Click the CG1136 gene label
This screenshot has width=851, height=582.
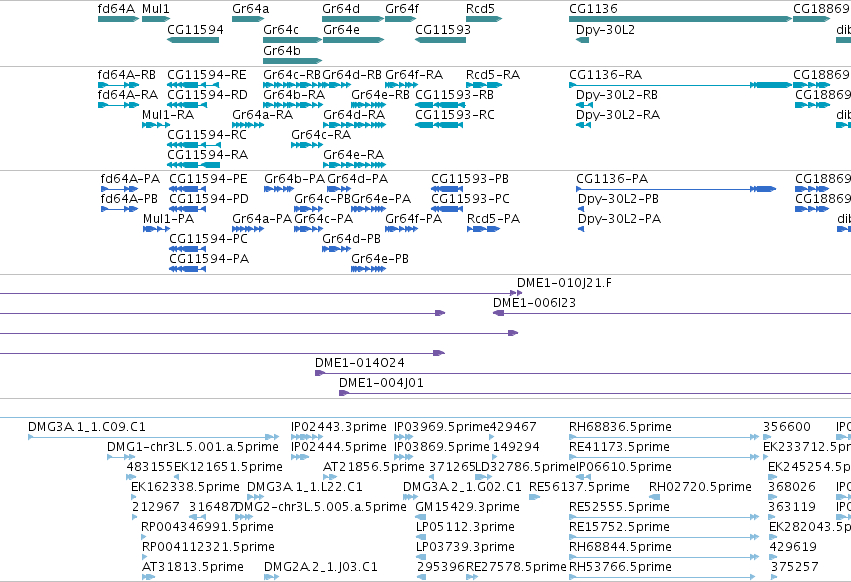click(x=593, y=9)
